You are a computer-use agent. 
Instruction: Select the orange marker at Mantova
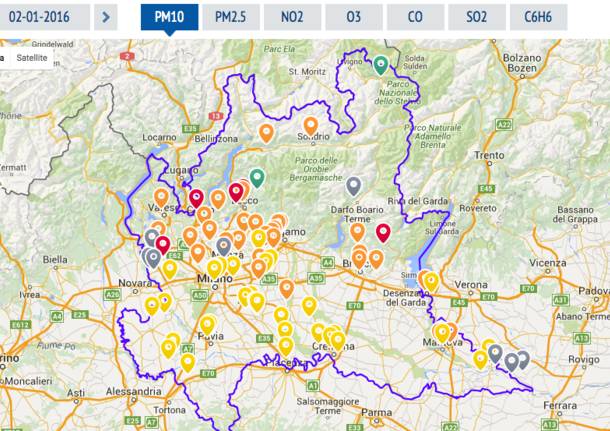tap(449, 330)
